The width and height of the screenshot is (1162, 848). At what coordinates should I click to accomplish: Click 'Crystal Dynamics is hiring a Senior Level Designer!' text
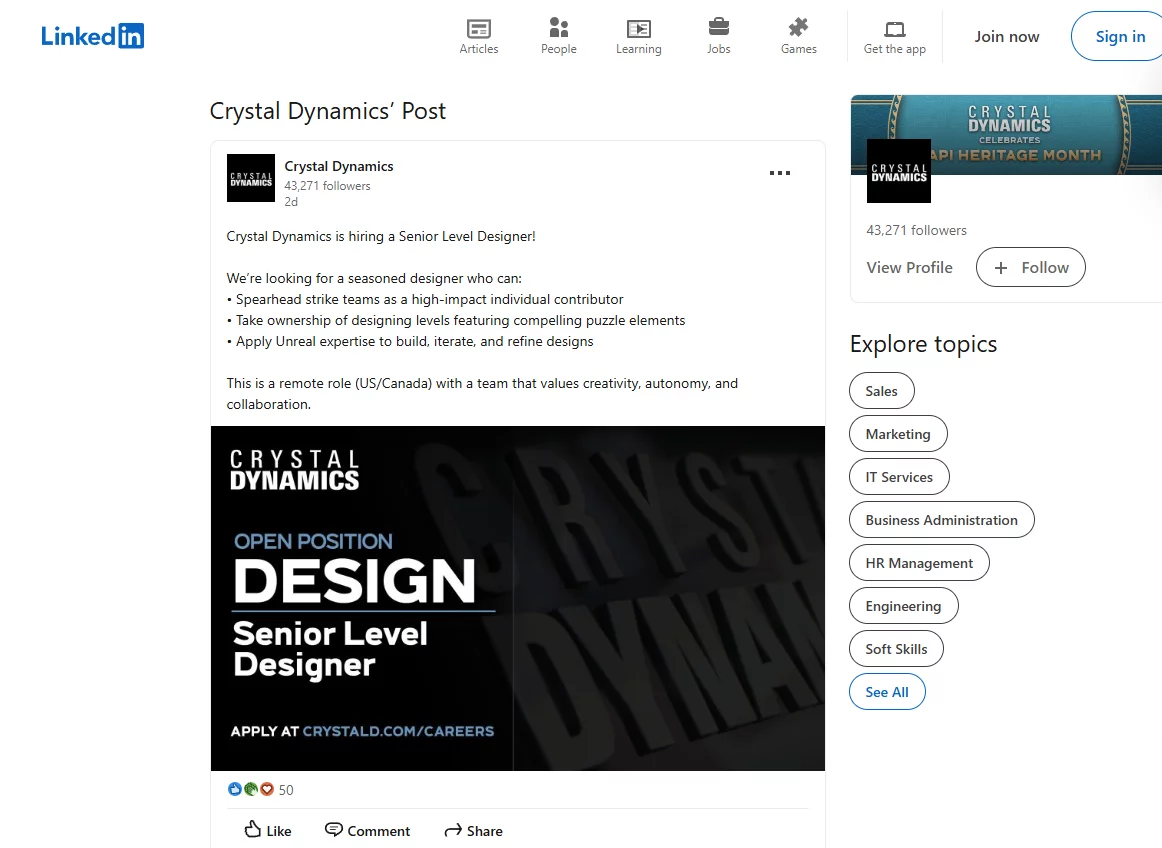pyautogui.click(x=381, y=236)
